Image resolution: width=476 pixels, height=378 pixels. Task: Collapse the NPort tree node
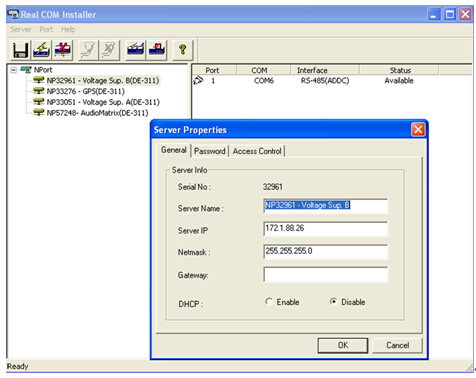[13, 70]
